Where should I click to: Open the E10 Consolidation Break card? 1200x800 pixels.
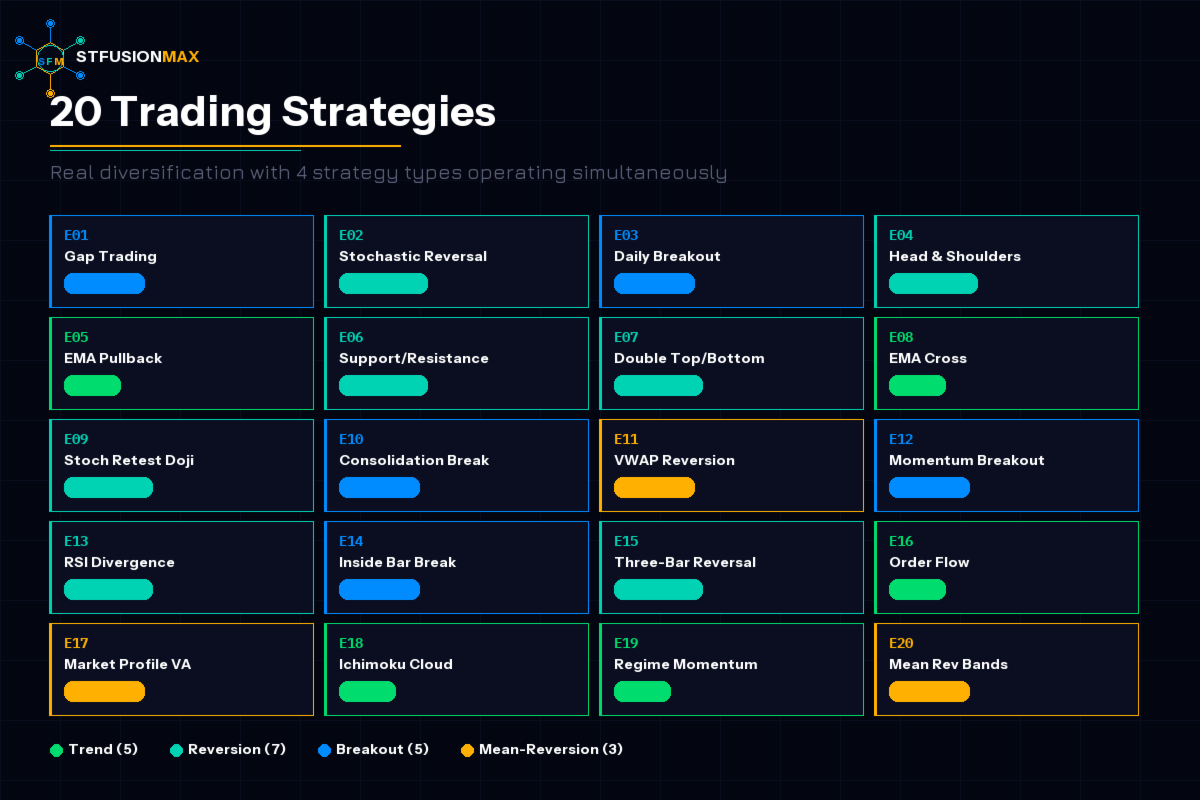[456, 465]
